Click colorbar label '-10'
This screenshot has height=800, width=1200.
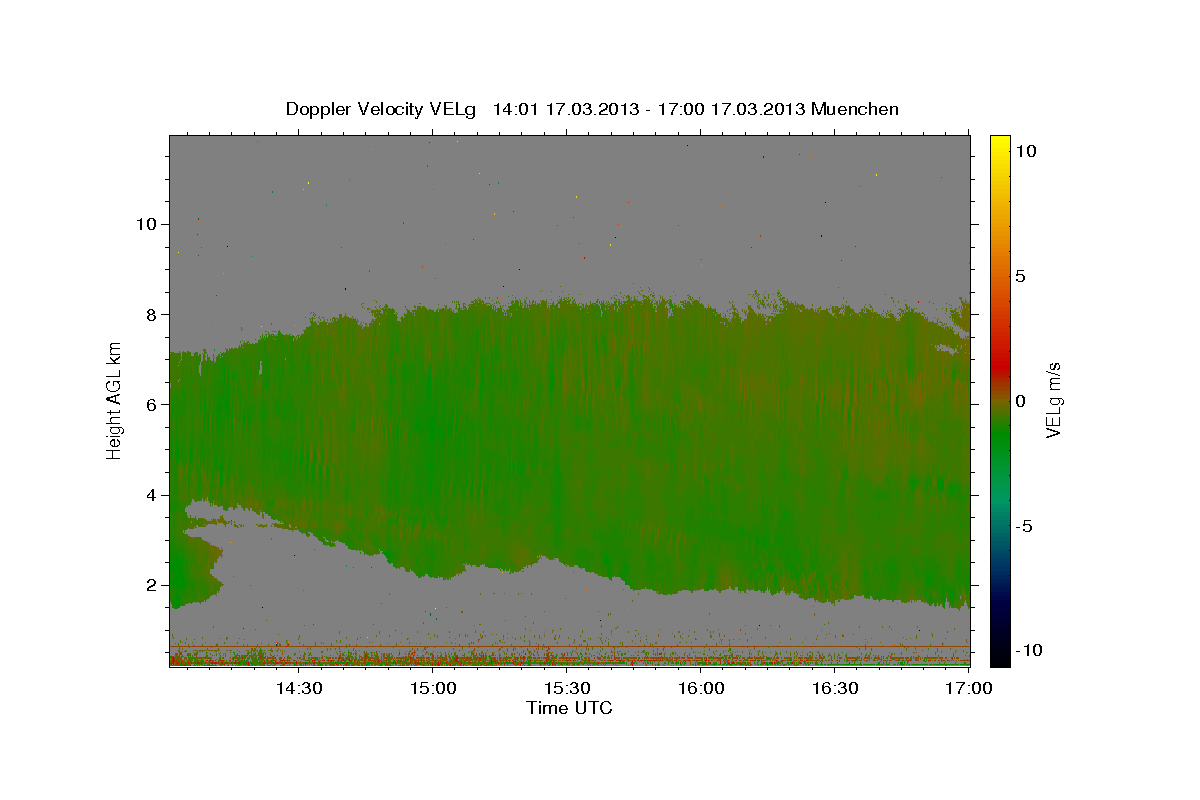pyautogui.click(x=1027, y=651)
